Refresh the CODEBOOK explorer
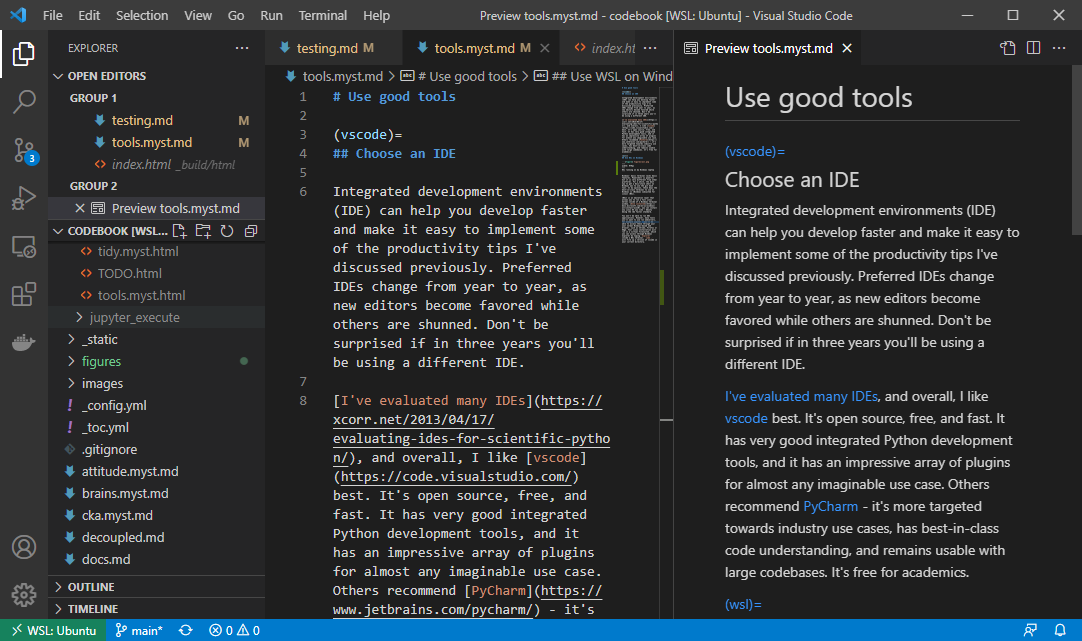 click(227, 230)
